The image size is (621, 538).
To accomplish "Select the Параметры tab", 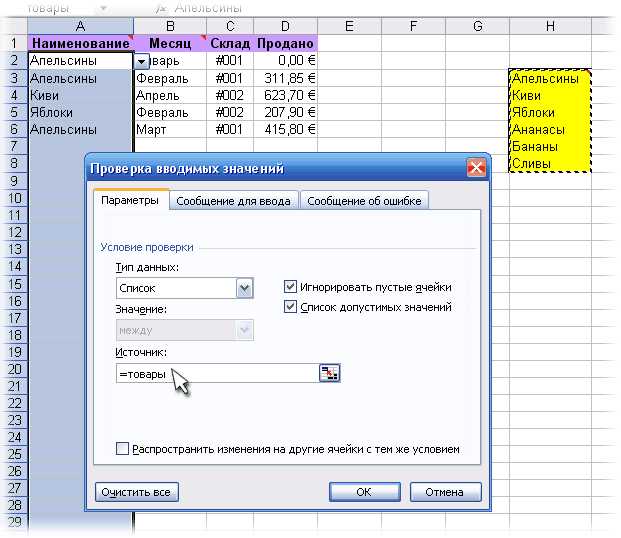I will tap(130, 200).
